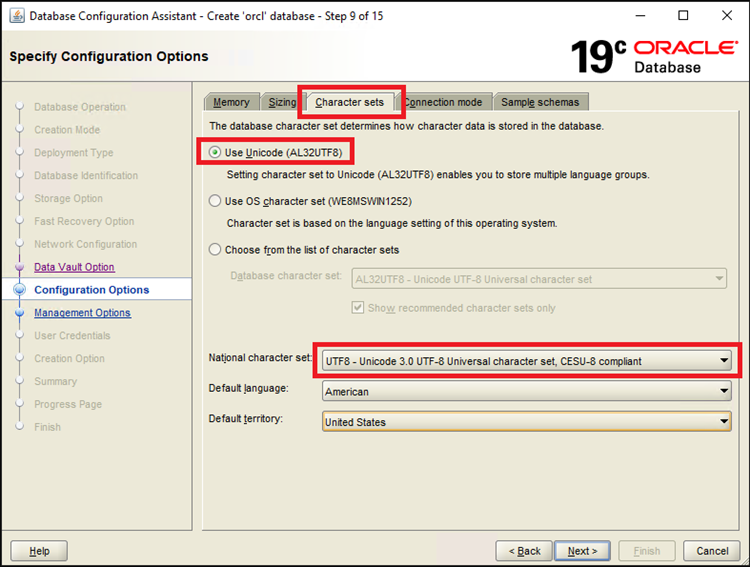The image size is (750, 567).
Task: Select Use OS character set (WE8MSWIN1252)
Action: pyautogui.click(x=215, y=201)
